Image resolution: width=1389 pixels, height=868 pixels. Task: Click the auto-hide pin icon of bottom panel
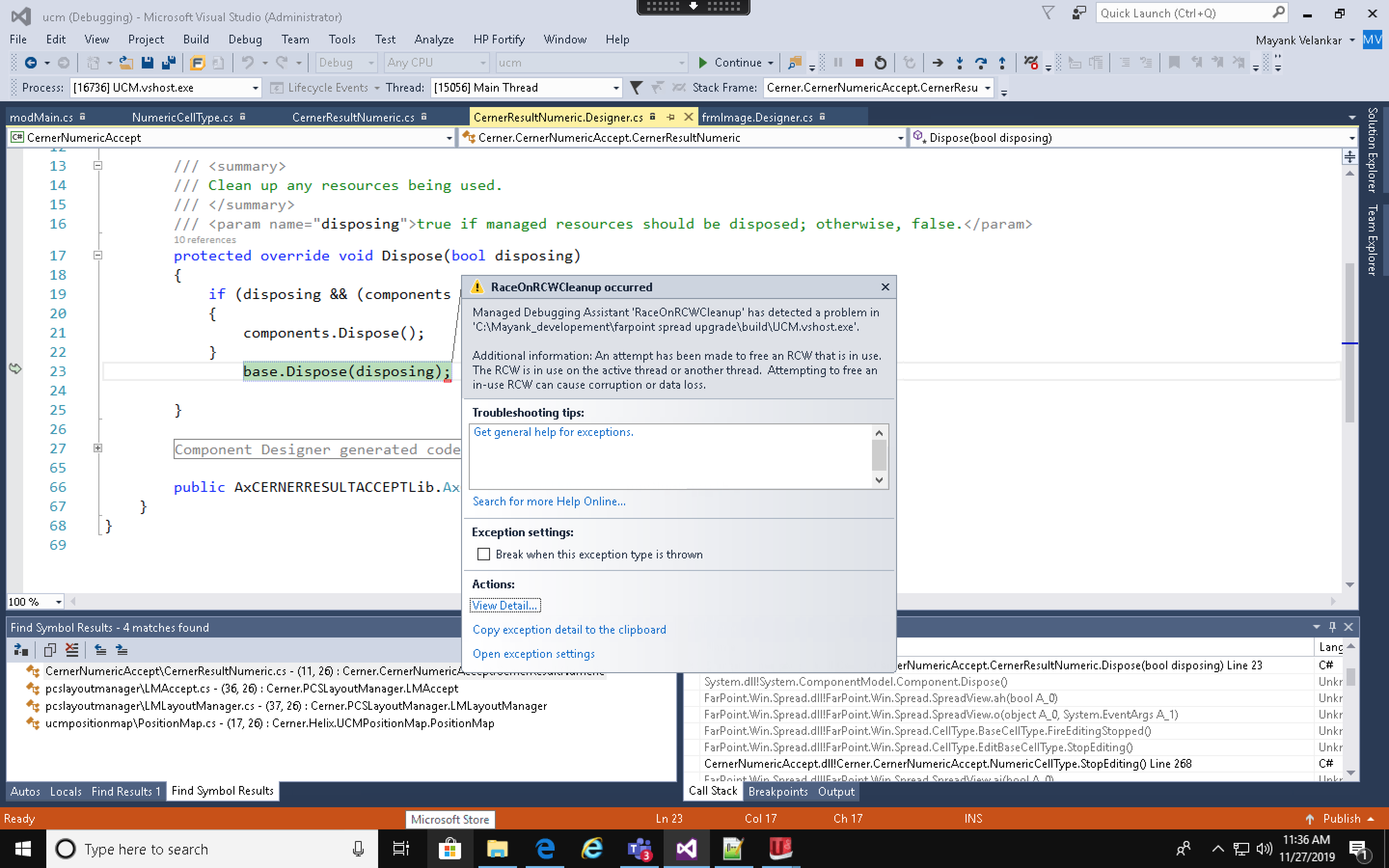click(x=1332, y=627)
